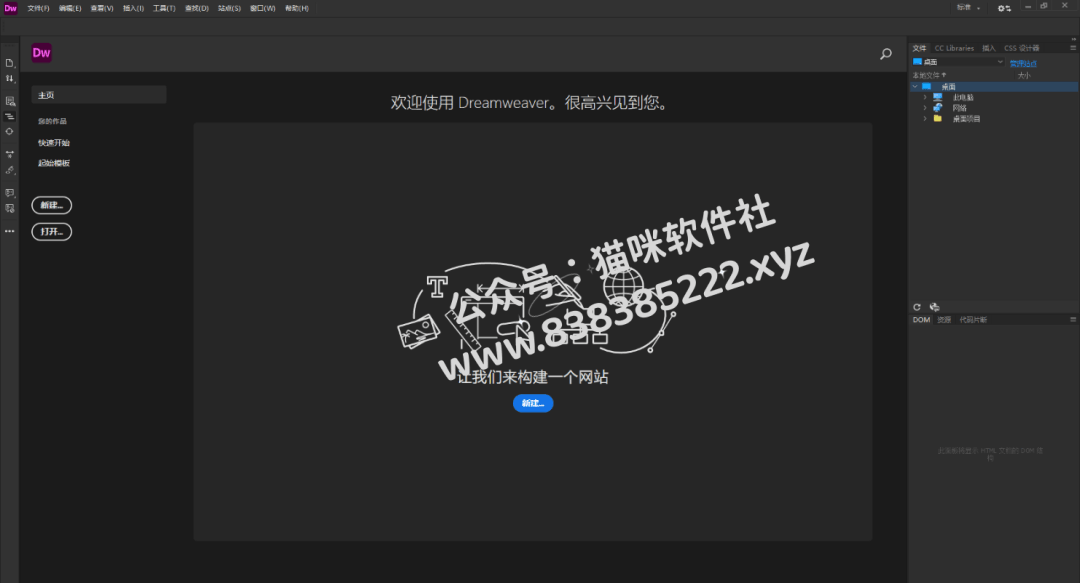Screen dimensions: 1080x583
Task: Open the 窗口(W) menu
Action: [x=262, y=8]
